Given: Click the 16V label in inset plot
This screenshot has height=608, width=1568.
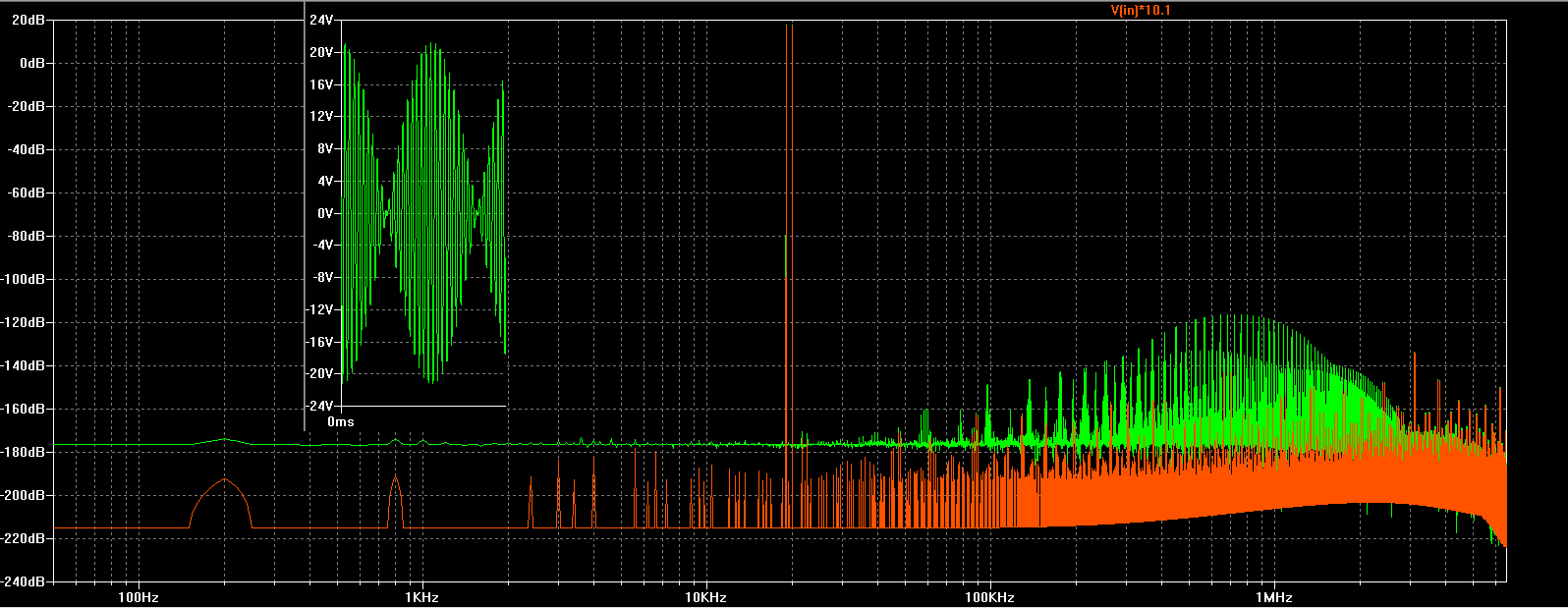Looking at the screenshot, I should pyautogui.click(x=321, y=84).
